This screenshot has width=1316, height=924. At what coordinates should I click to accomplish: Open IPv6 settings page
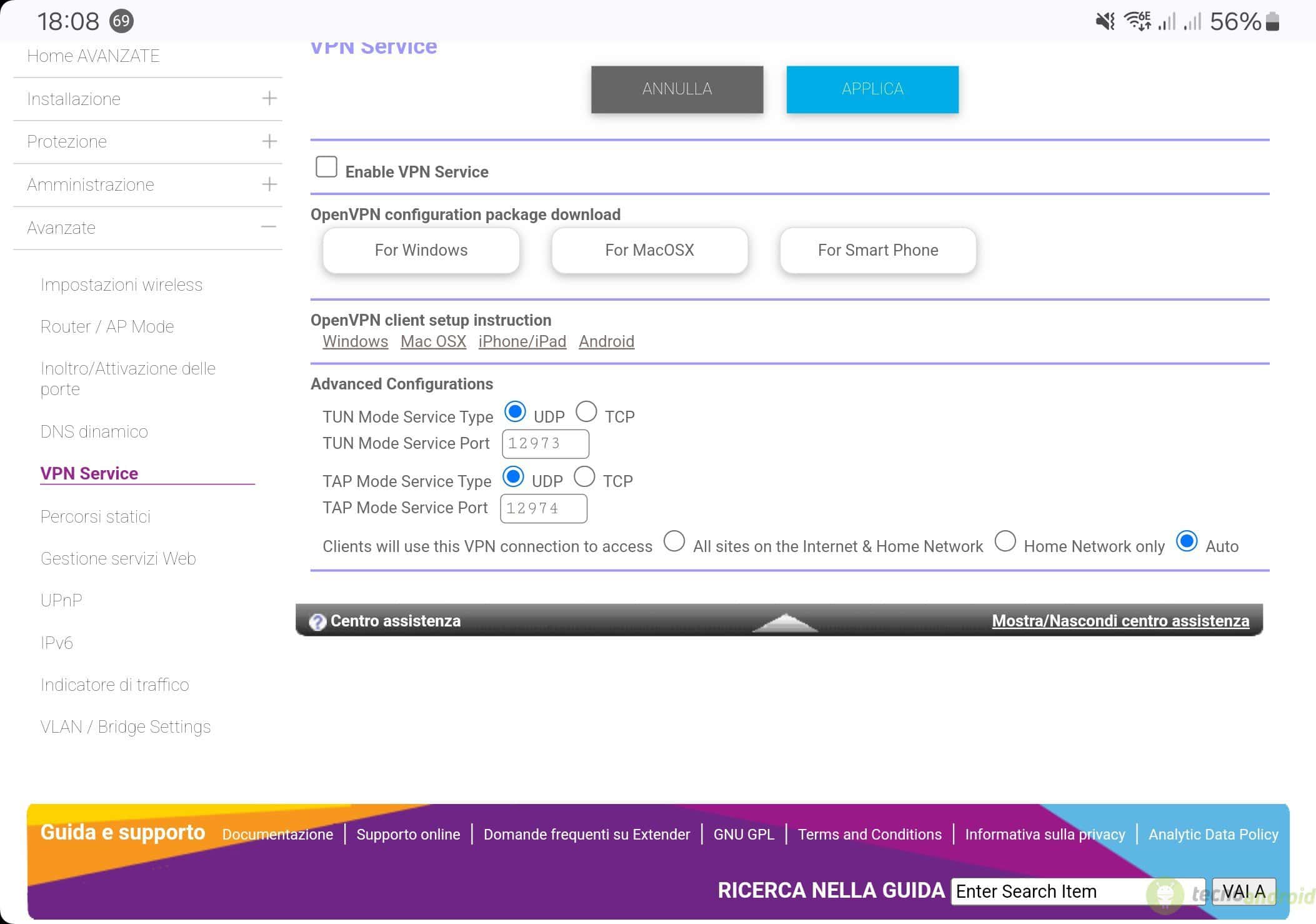pyautogui.click(x=56, y=643)
